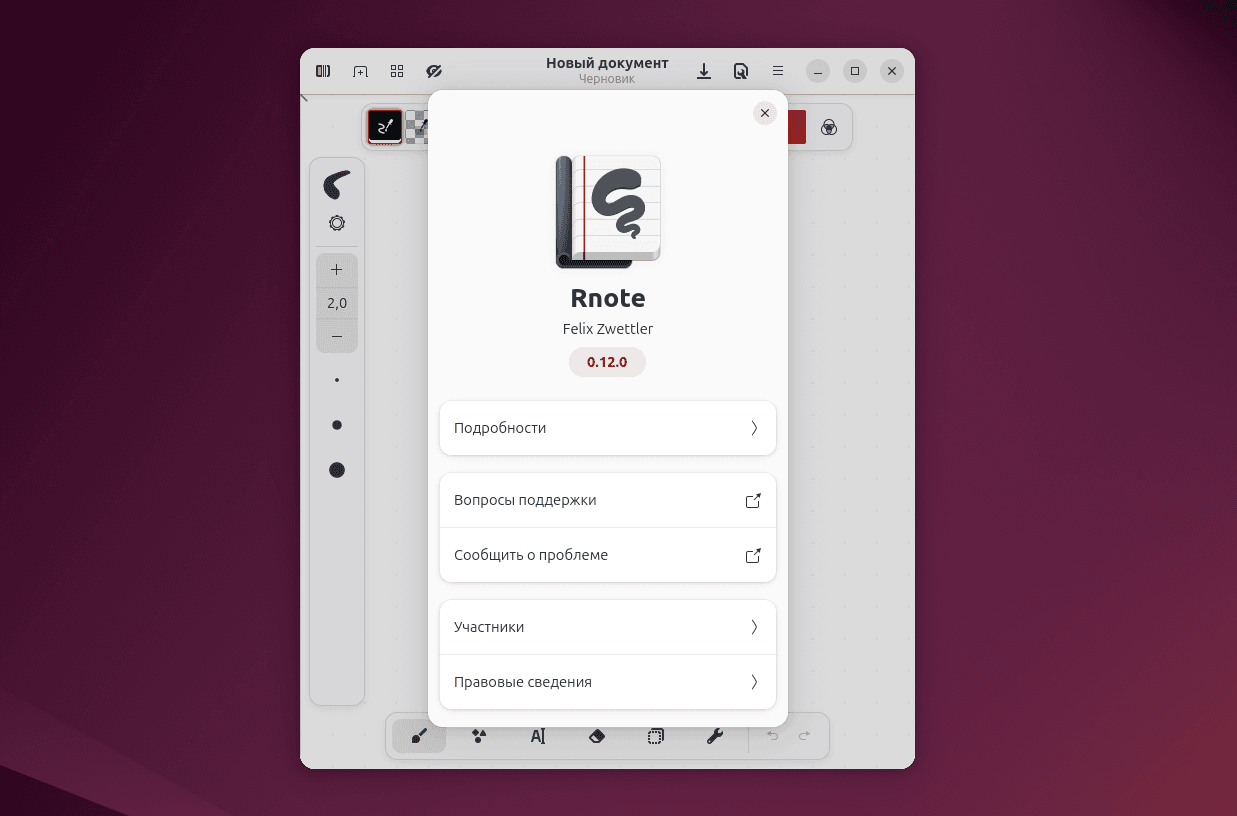Click the Felix Zwettler developer name
The height and width of the screenshot is (816, 1237).
tap(608, 329)
